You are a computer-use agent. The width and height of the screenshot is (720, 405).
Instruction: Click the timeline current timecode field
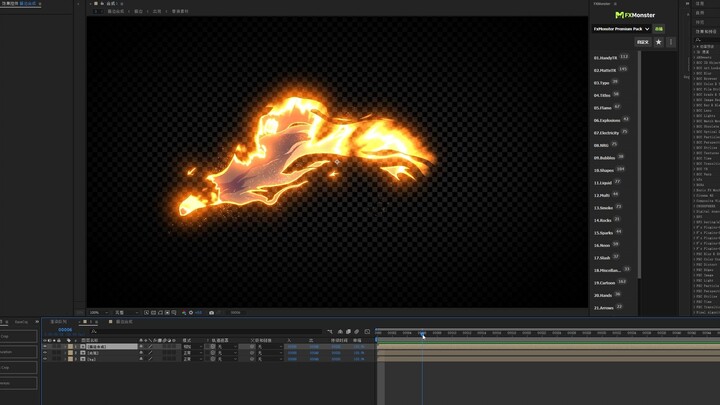[x=65, y=329]
